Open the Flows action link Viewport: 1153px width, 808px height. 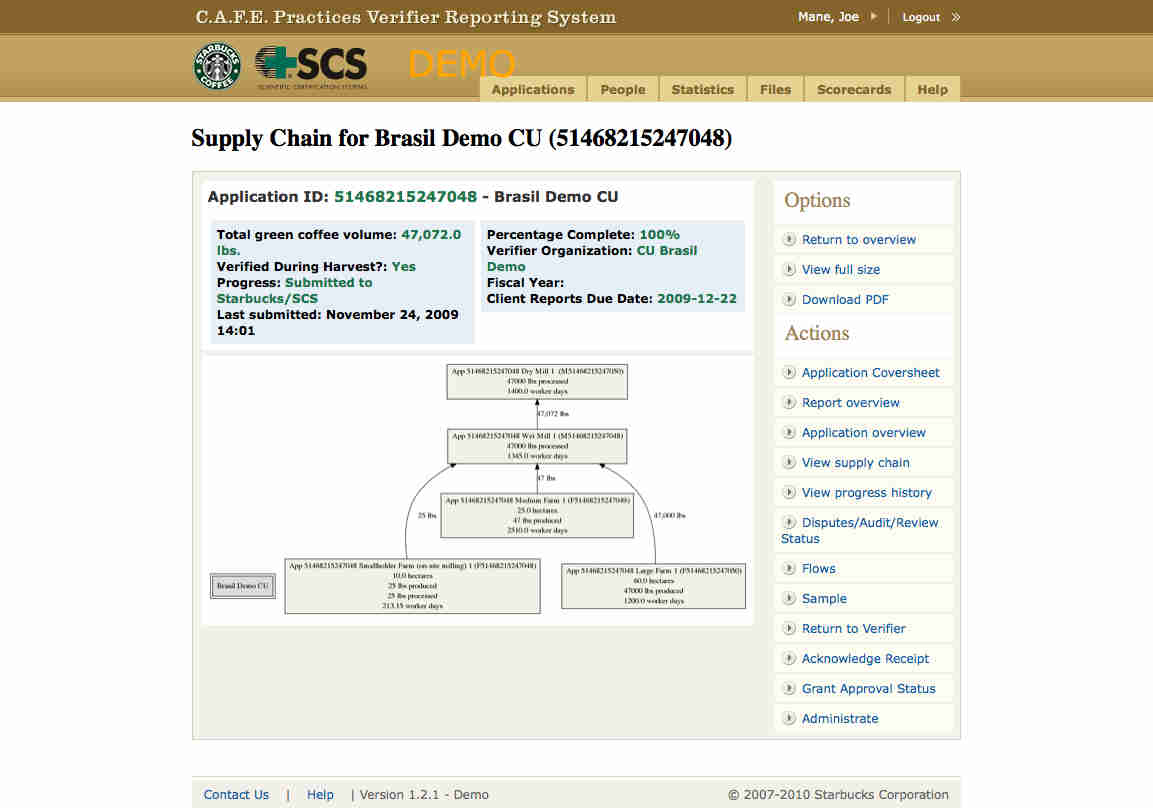point(818,569)
